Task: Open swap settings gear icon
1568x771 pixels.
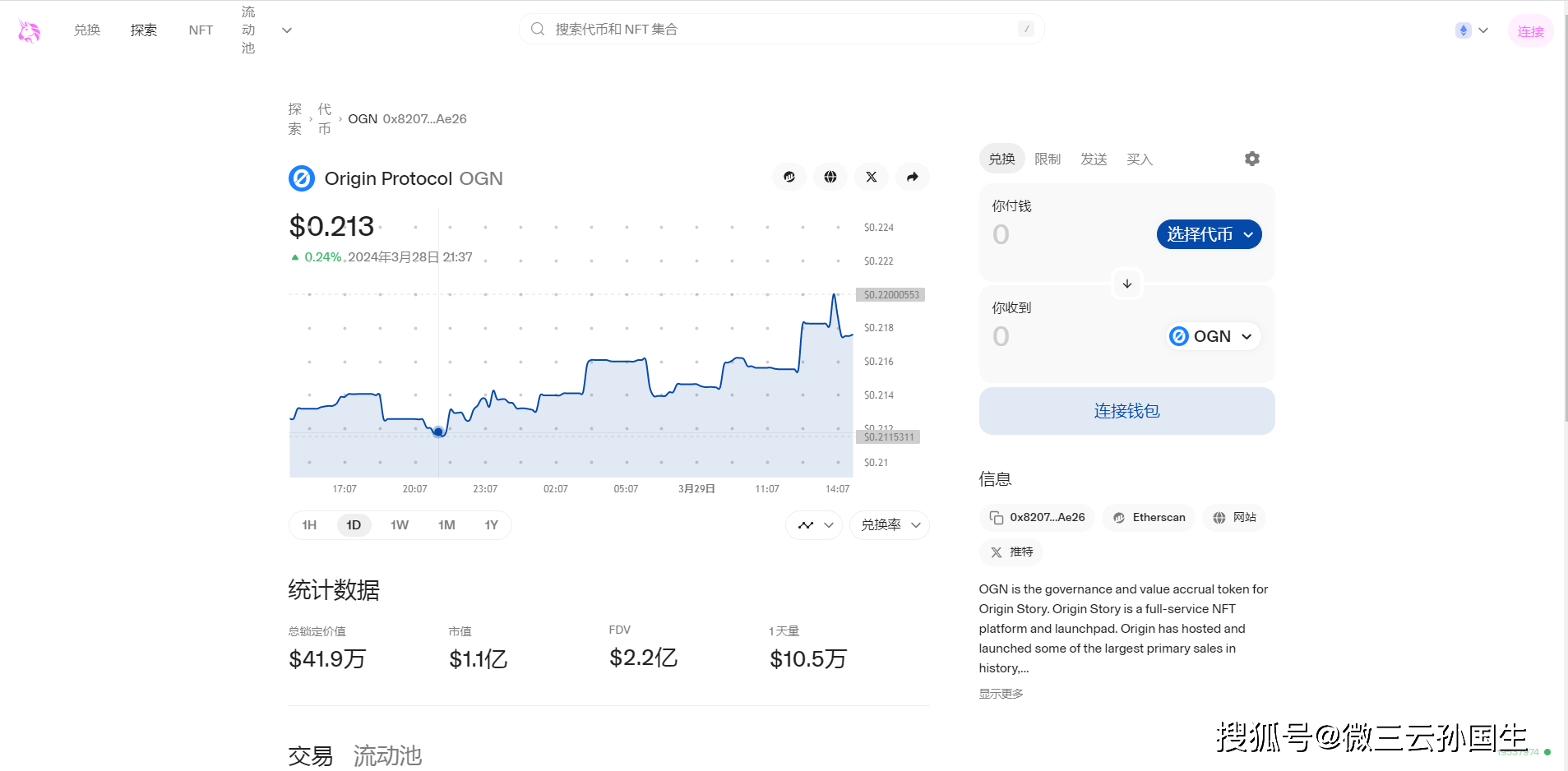Action: coord(1251,159)
